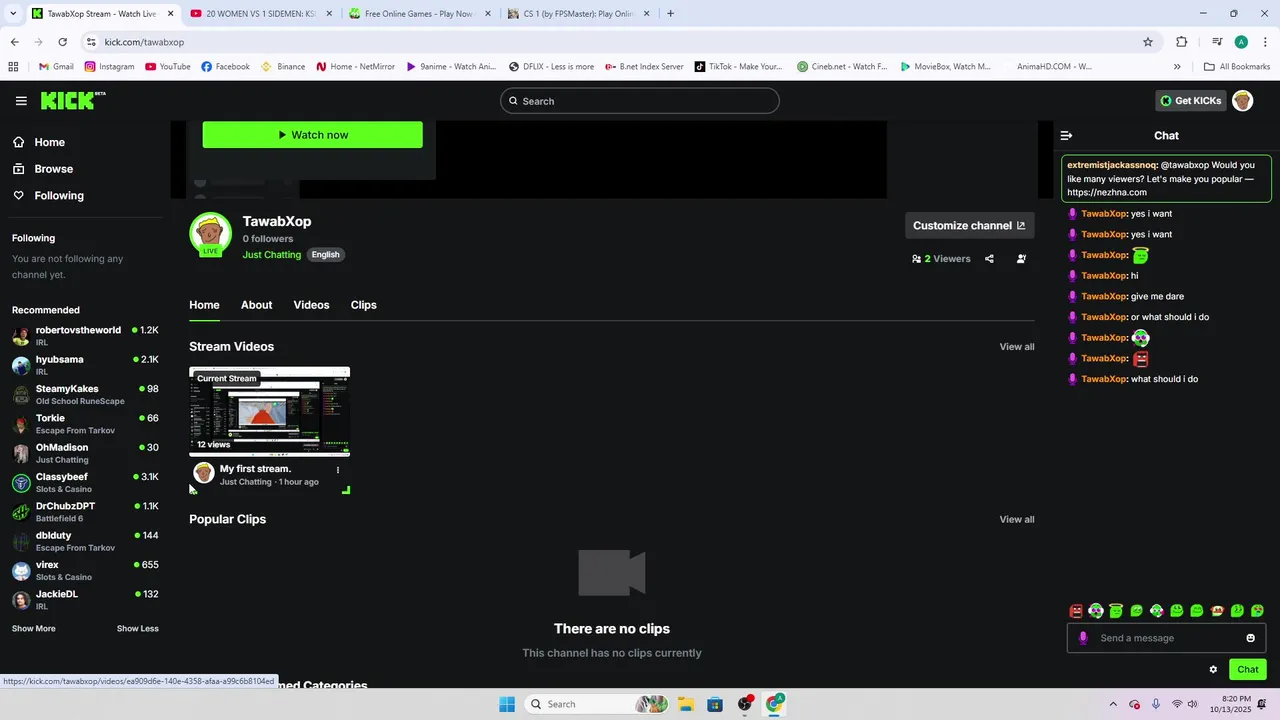Show hidden system tray icons

coord(1113,704)
